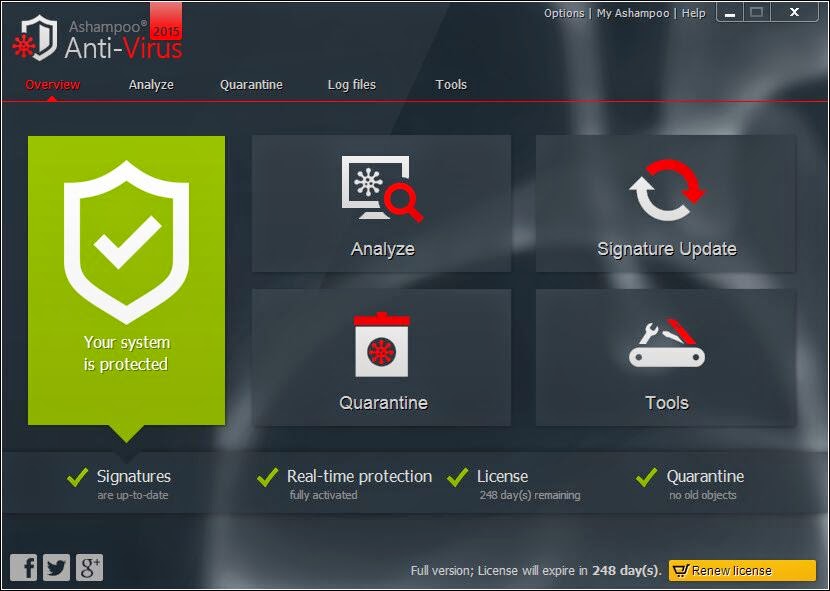
Task: Close the Anti-Virus window
Action: [794, 13]
